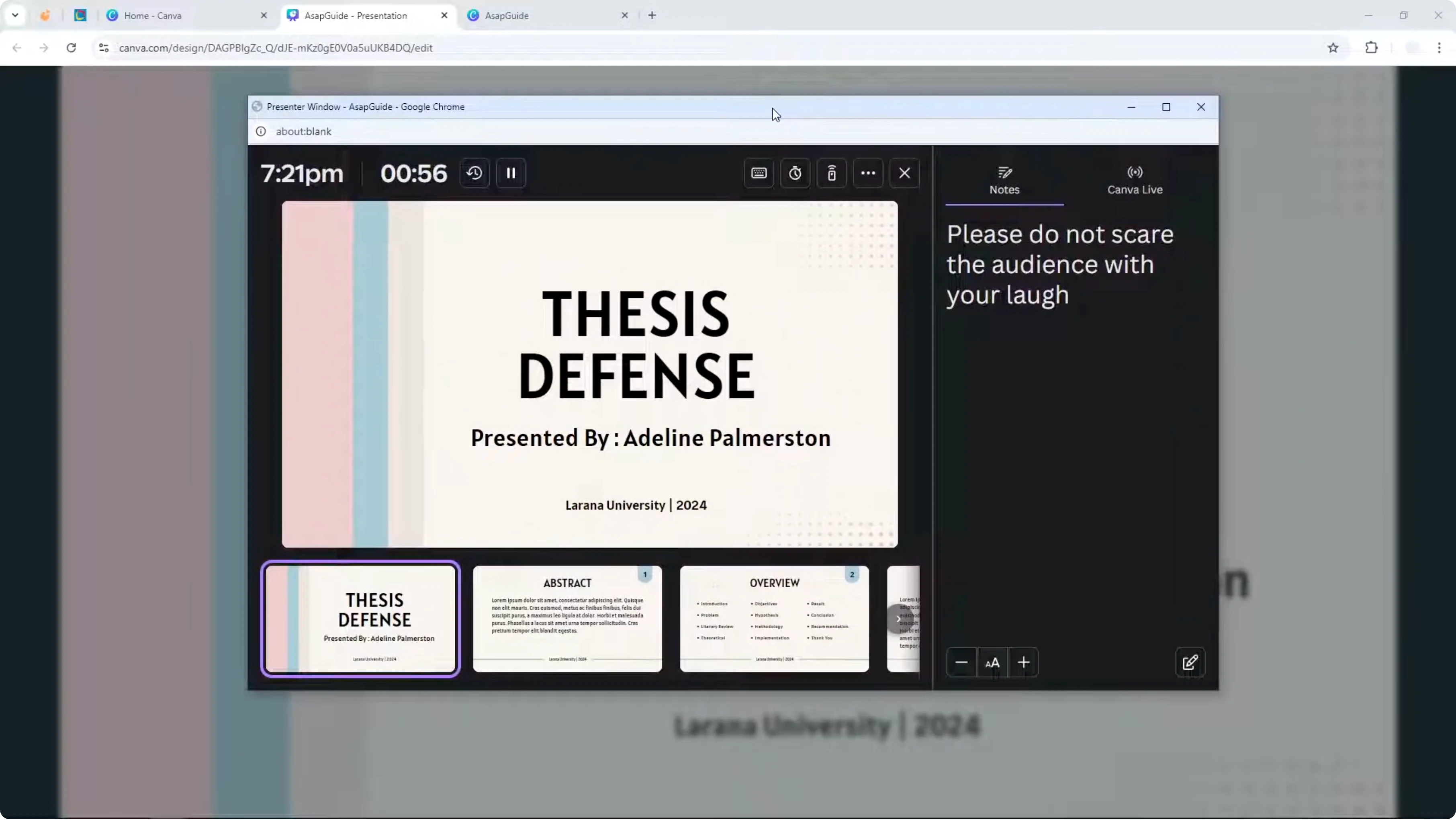
Task: Open the countdown timer tool
Action: 795,173
